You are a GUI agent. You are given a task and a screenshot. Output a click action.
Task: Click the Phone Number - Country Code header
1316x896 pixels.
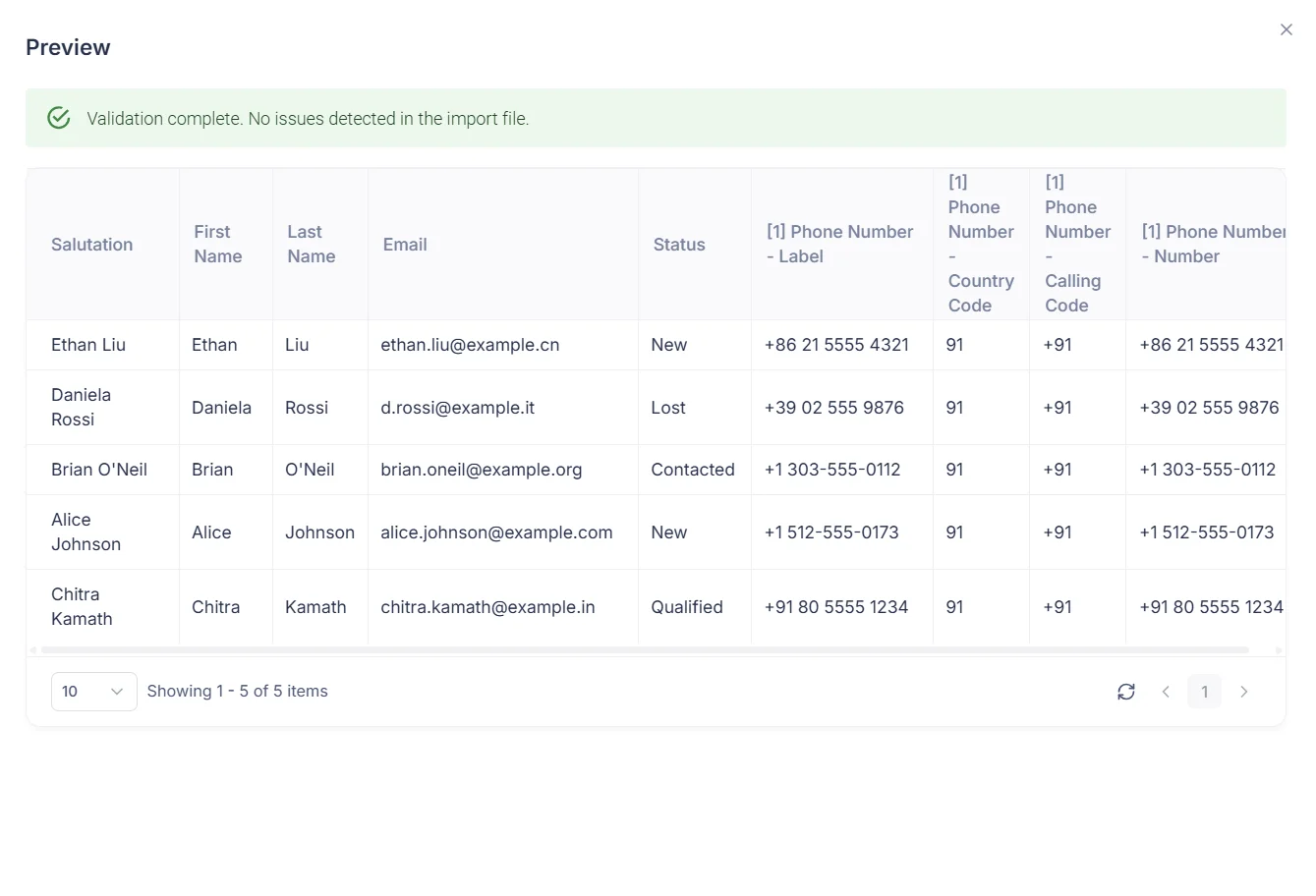point(981,244)
